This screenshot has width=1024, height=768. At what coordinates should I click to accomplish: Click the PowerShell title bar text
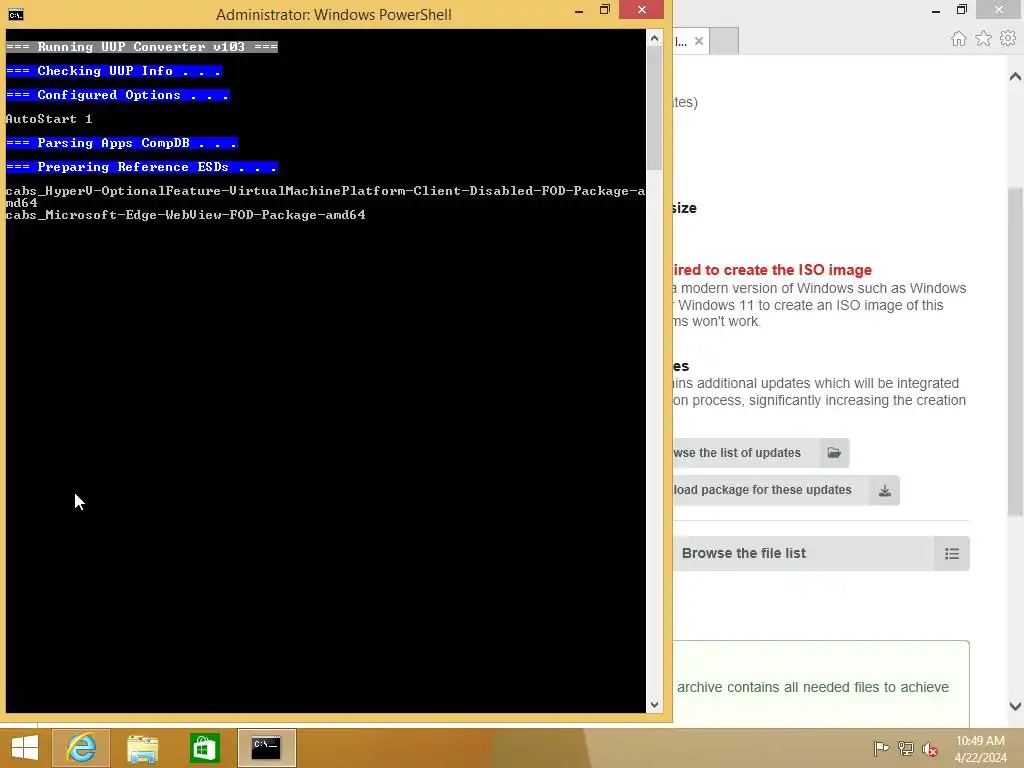click(x=334, y=14)
